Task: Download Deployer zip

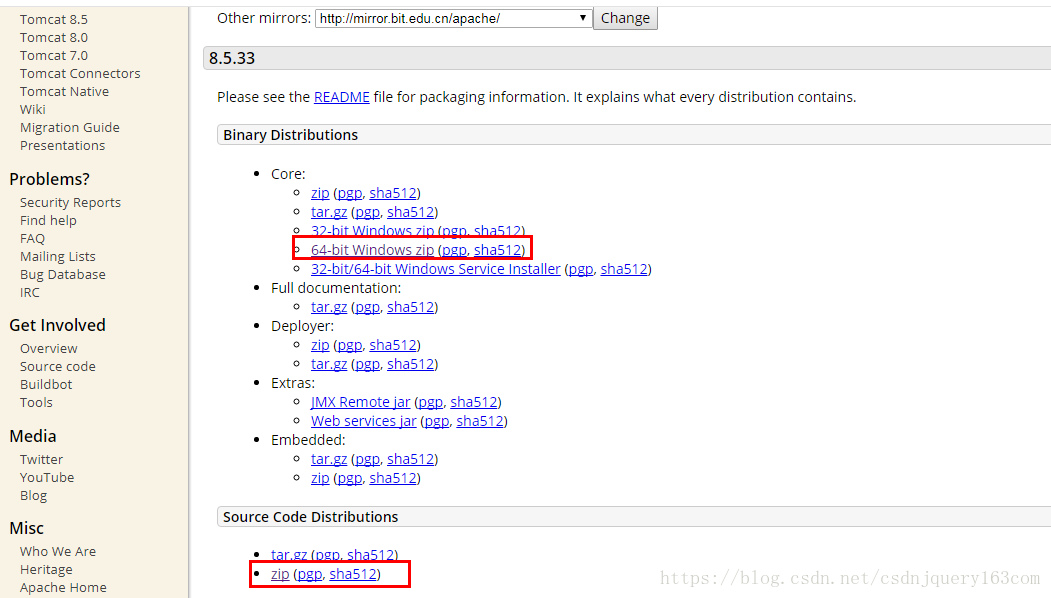Action: click(320, 345)
